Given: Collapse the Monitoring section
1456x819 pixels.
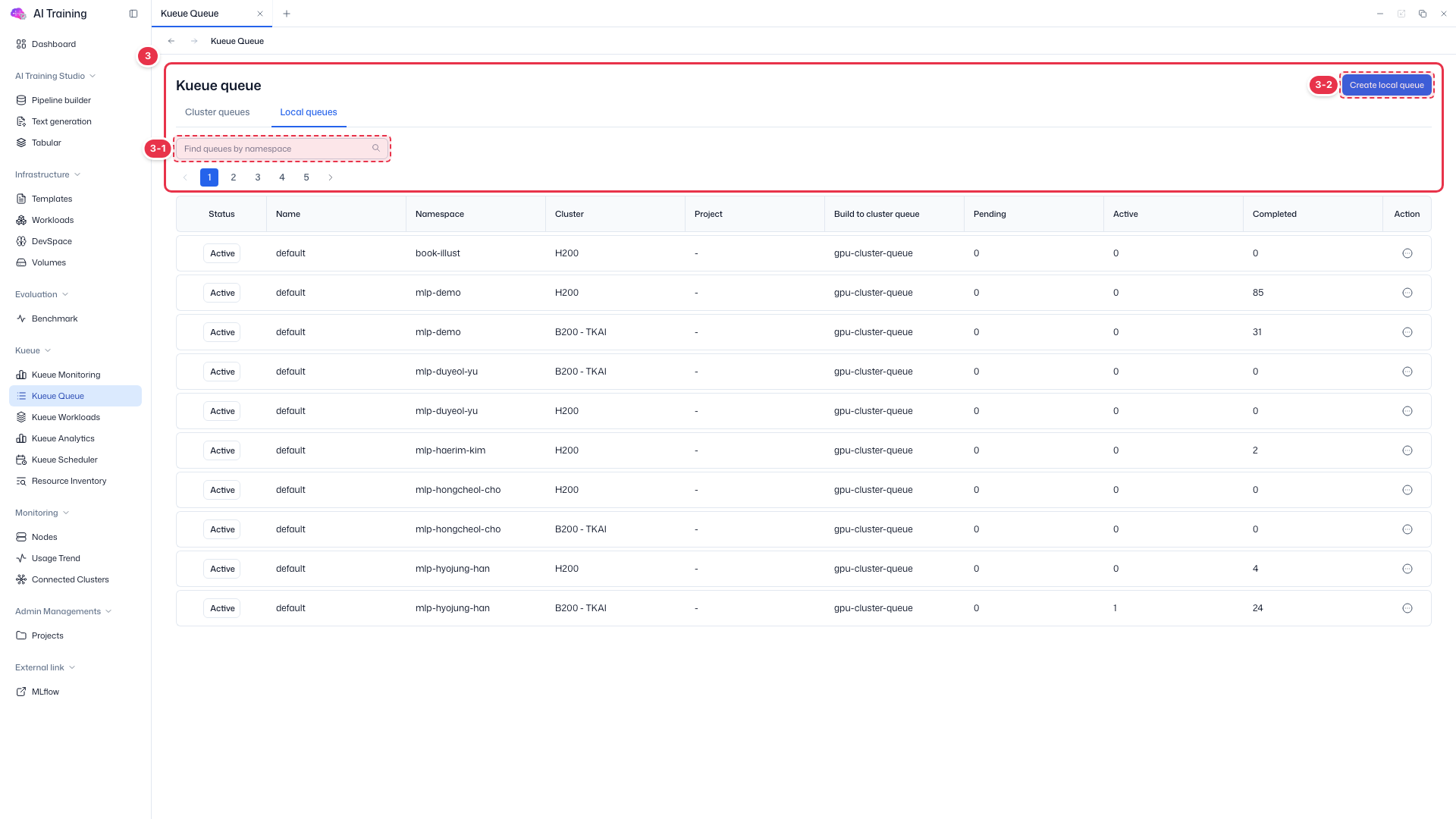Looking at the screenshot, I should click(42, 513).
